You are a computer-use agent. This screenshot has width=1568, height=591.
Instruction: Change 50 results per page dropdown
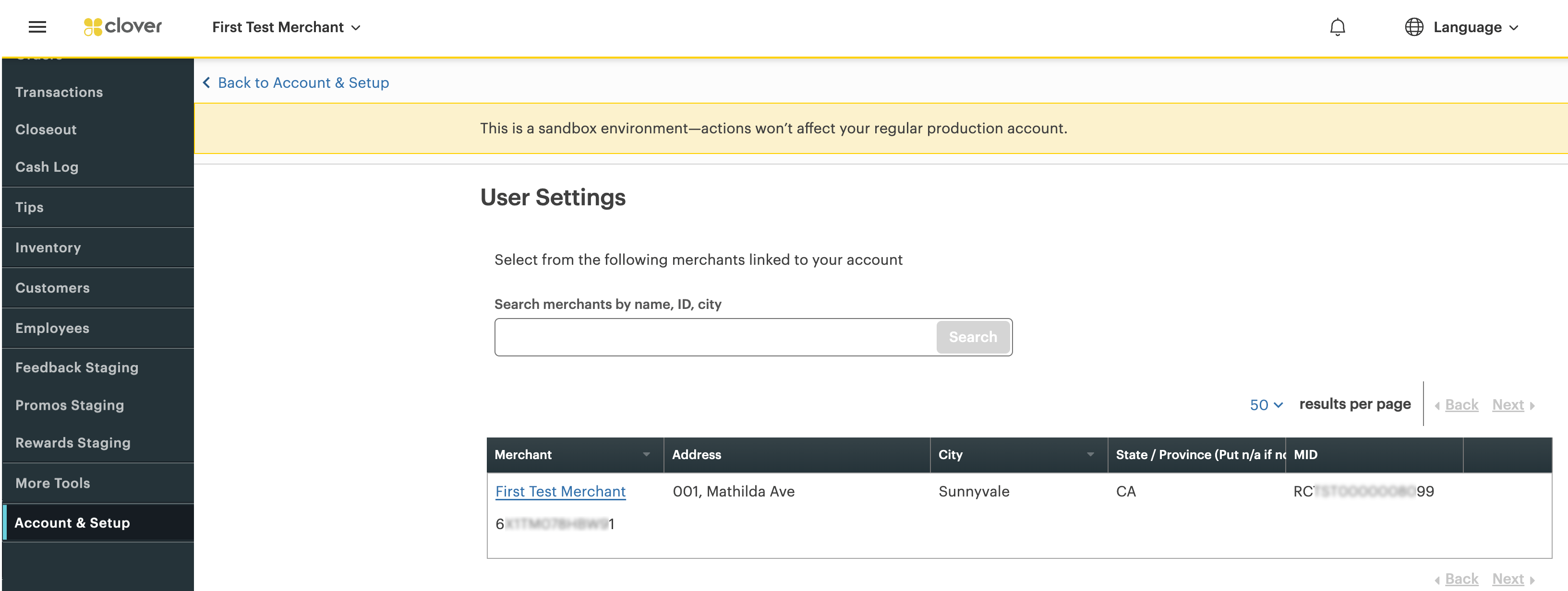pyautogui.click(x=1266, y=405)
